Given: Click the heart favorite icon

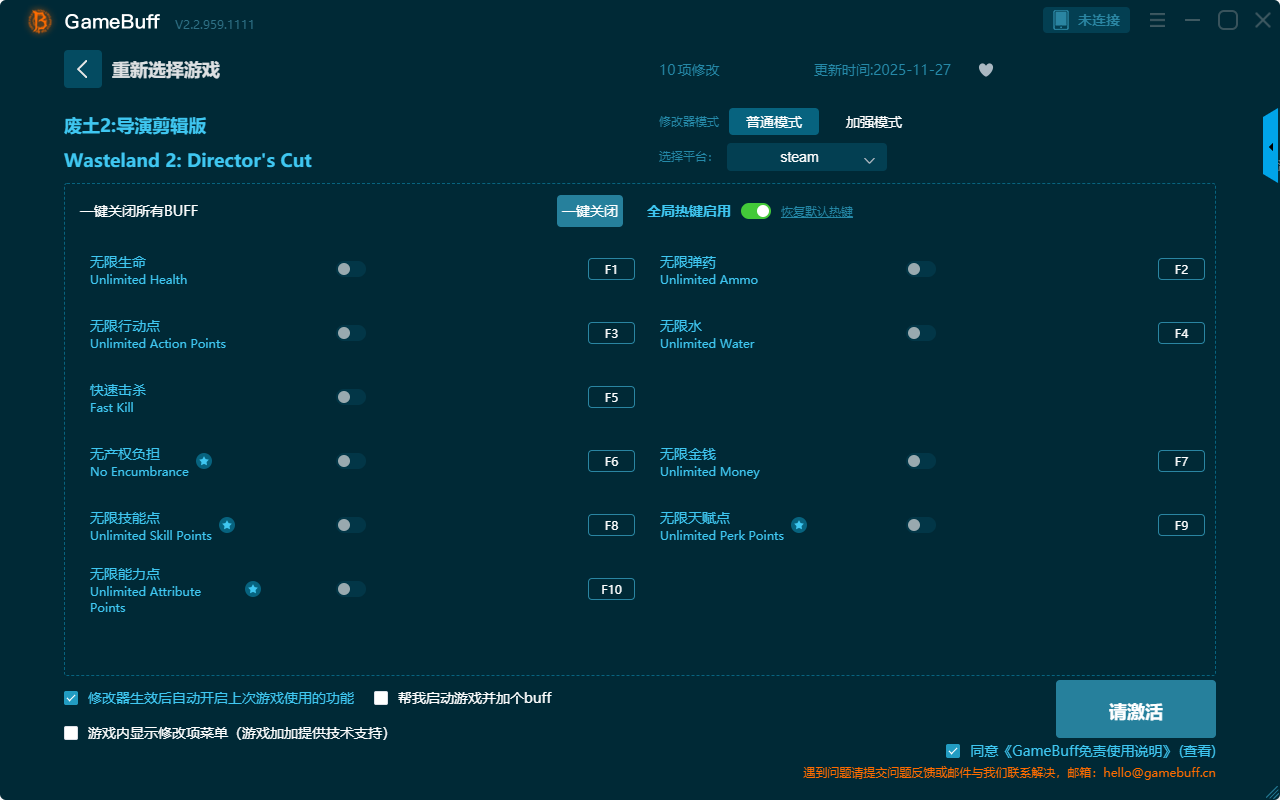Looking at the screenshot, I should pyautogui.click(x=986, y=70).
